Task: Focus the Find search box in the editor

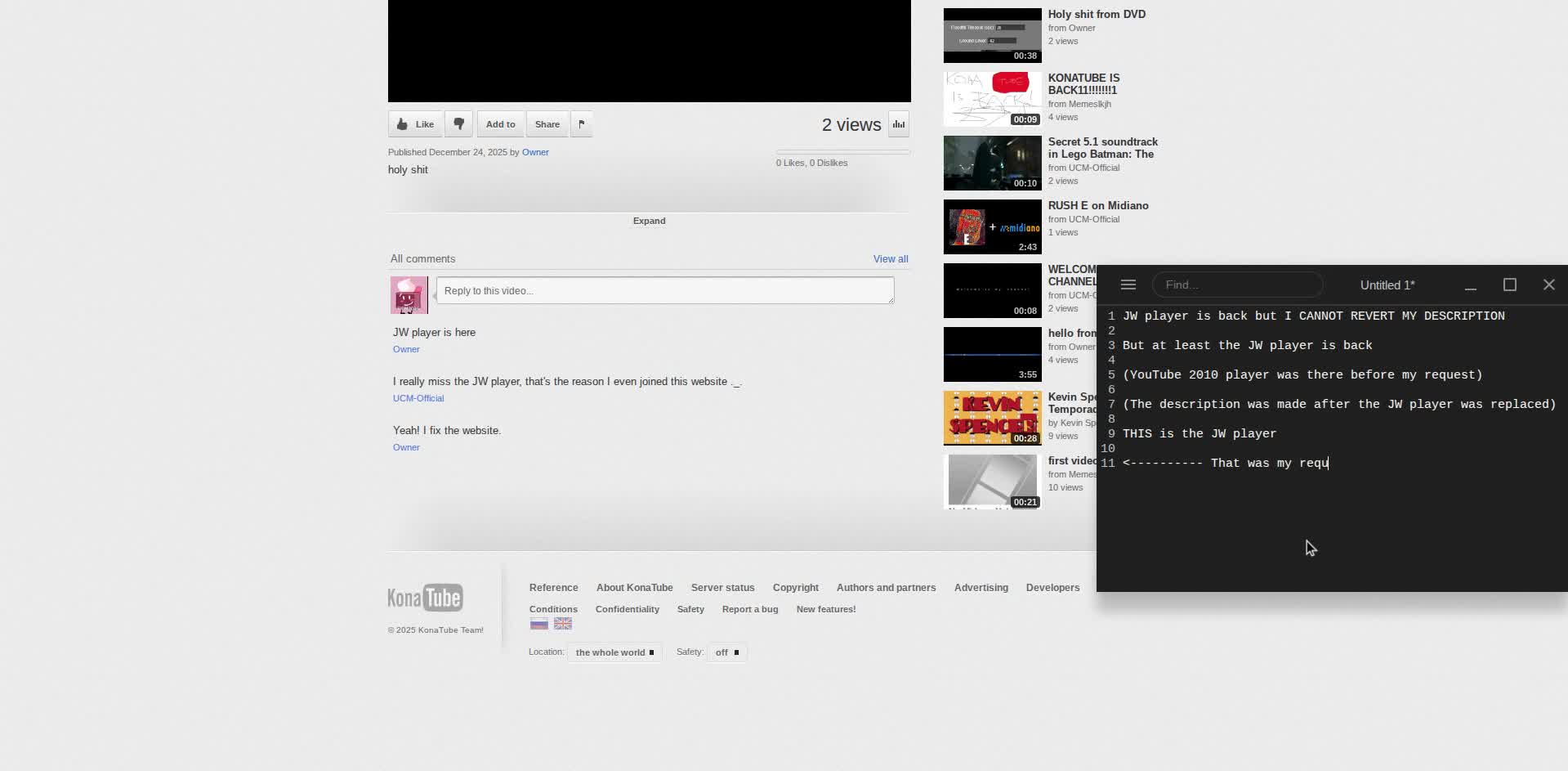Action: 1236,285
